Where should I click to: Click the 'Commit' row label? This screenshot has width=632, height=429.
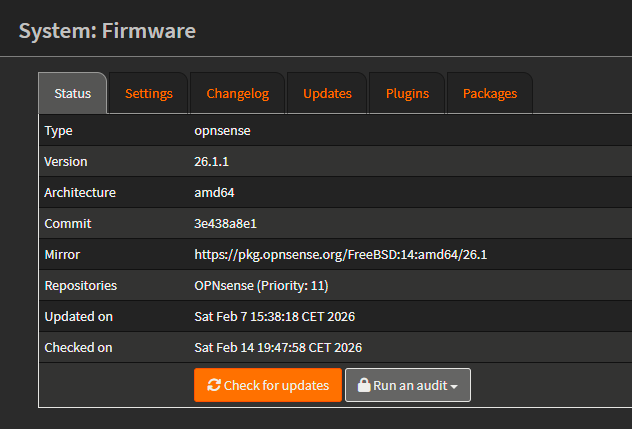click(68, 223)
